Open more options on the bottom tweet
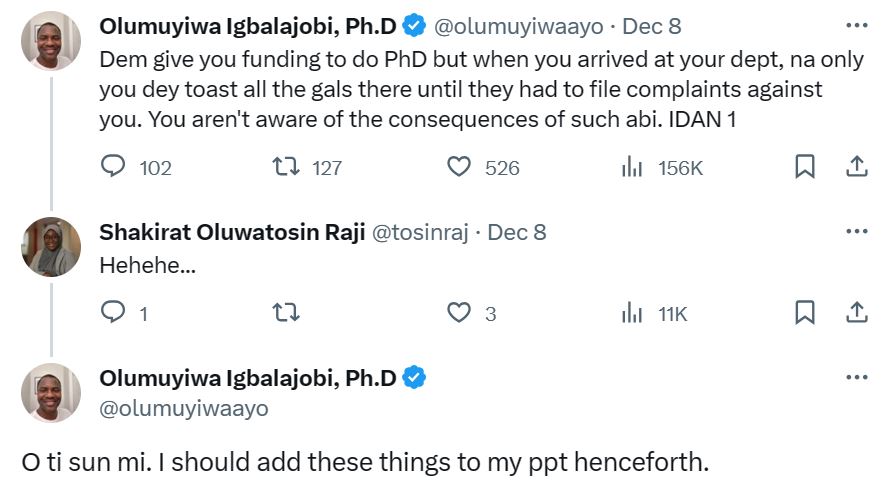Image resolution: width=893 pixels, height=487 pixels. (x=857, y=378)
